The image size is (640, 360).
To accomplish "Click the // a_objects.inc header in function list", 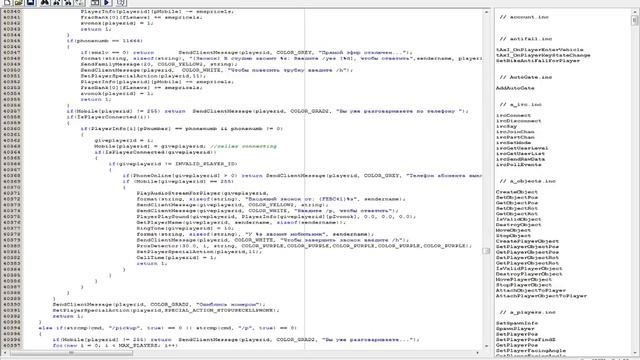I will click(x=527, y=181).
